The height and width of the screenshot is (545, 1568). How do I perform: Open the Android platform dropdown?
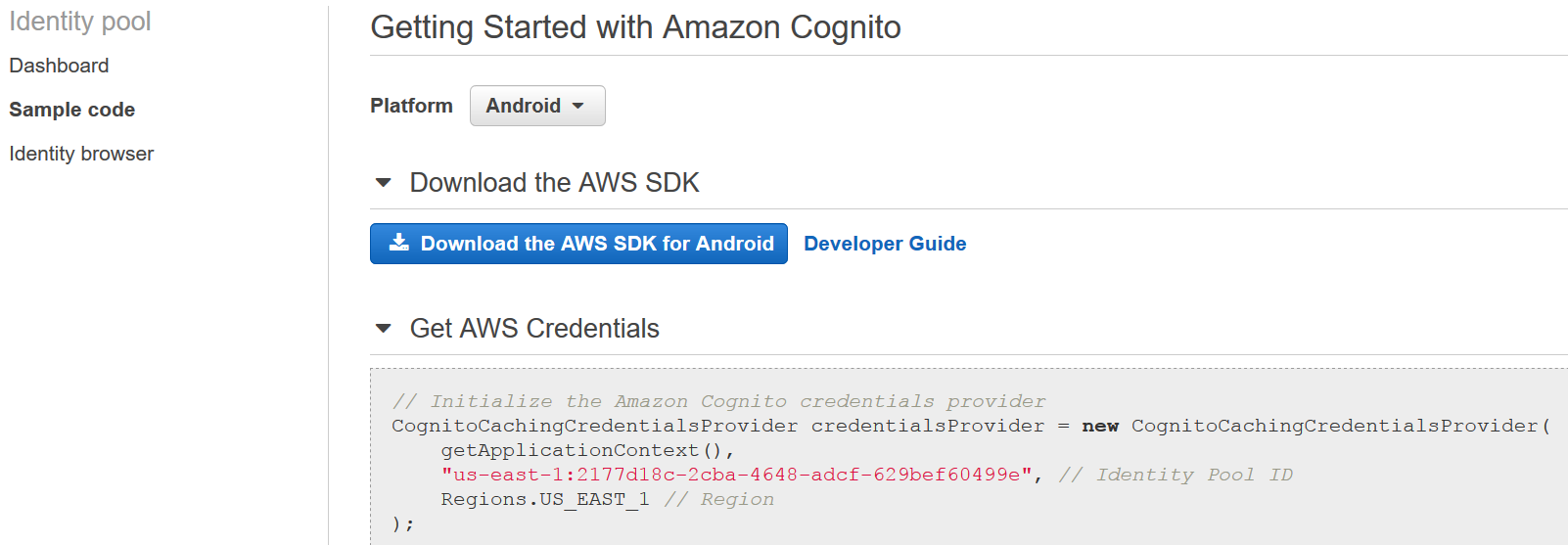(x=536, y=106)
